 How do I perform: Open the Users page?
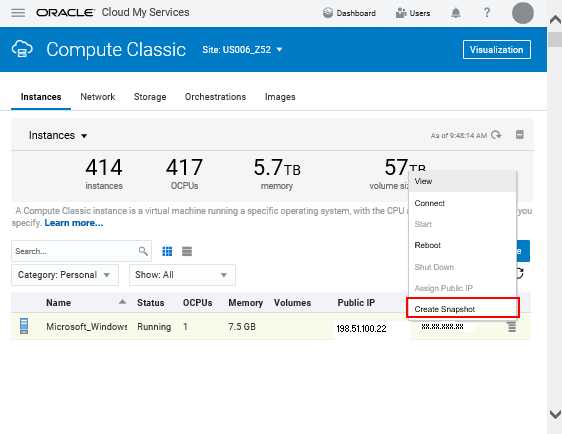[x=413, y=13]
